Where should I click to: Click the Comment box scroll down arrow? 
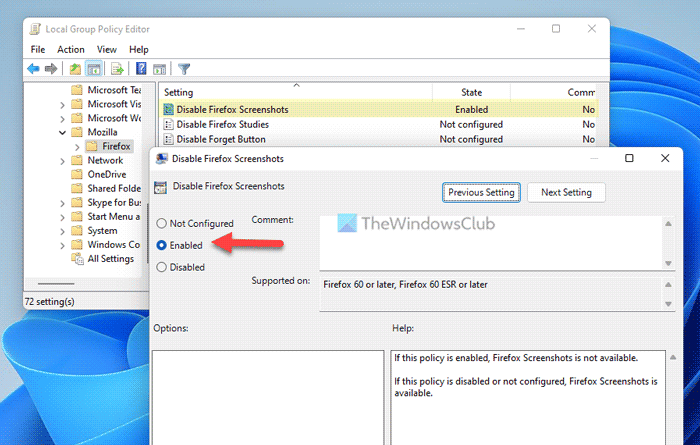click(668, 263)
